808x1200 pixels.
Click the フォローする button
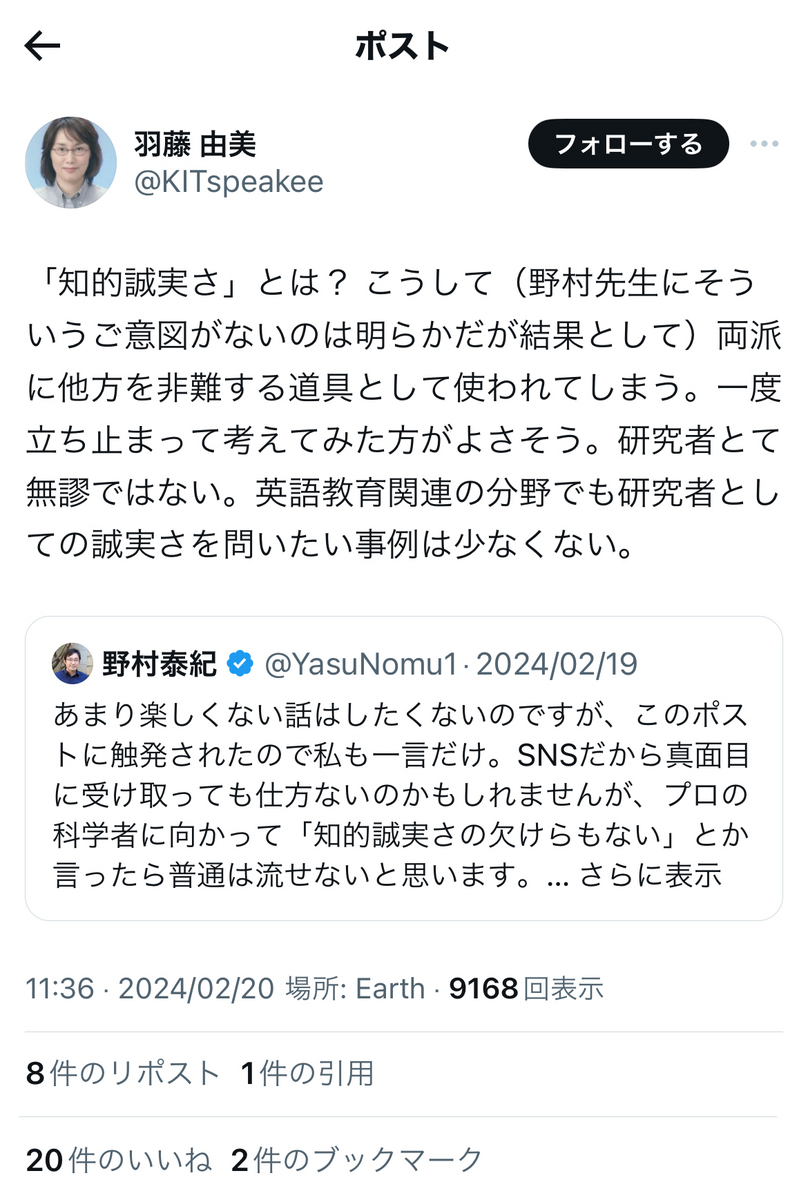click(629, 144)
